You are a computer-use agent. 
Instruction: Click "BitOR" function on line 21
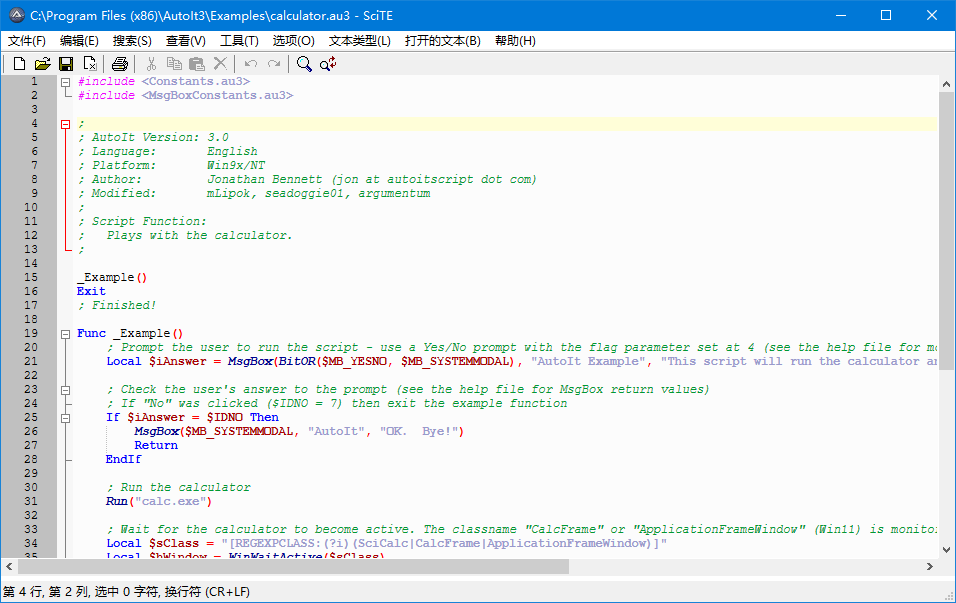click(297, 362)
